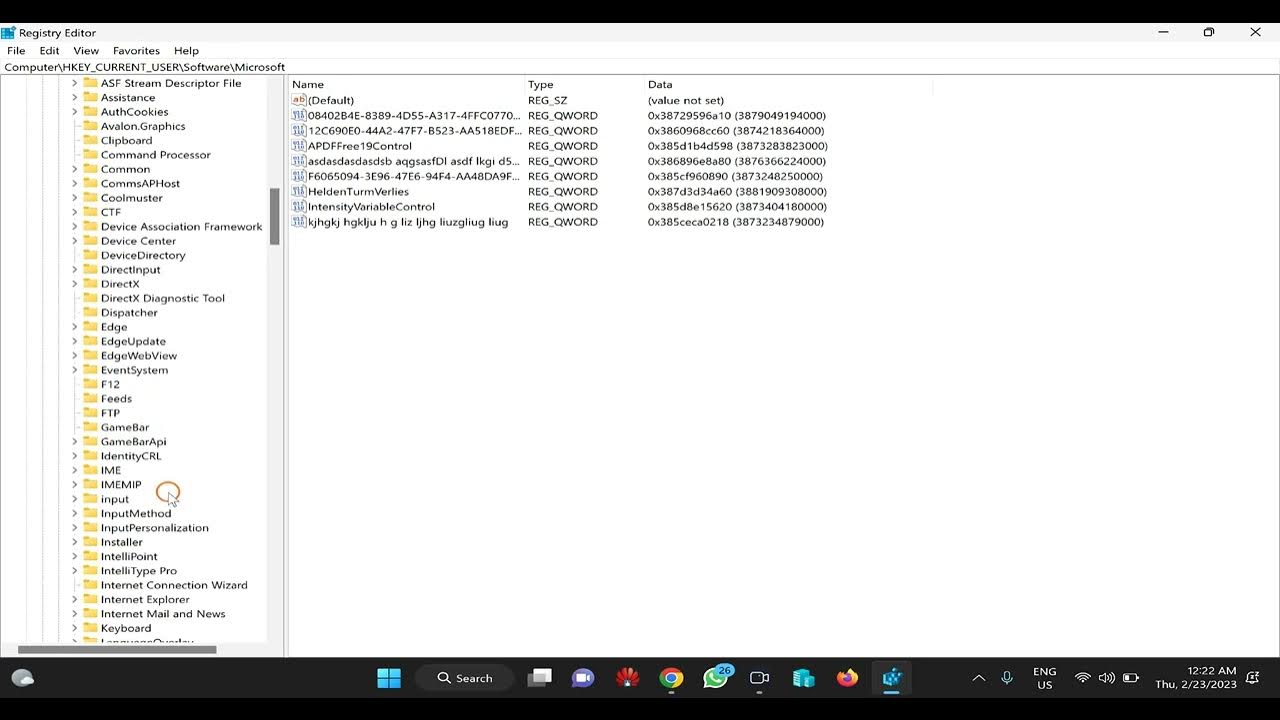The width and height of the screenshot is (1280, 720).
Task: Open the Edit menu
Action: point(49,50)
